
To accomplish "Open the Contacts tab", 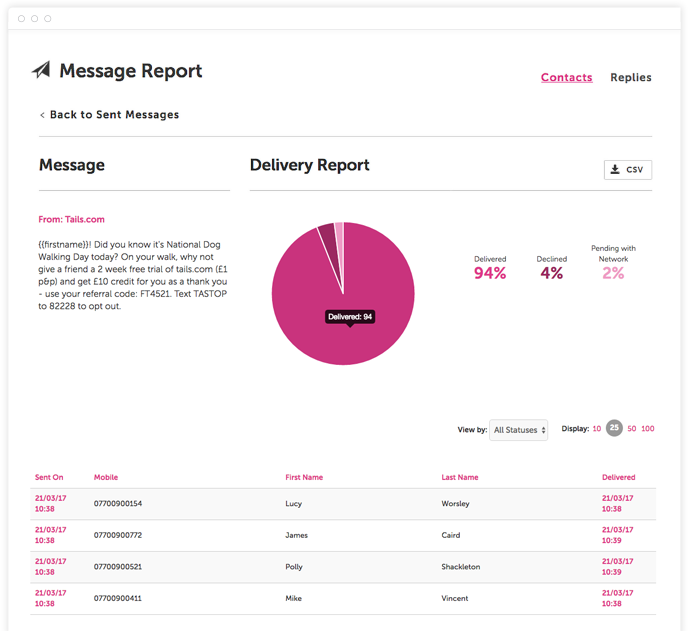I will [566, 77].
